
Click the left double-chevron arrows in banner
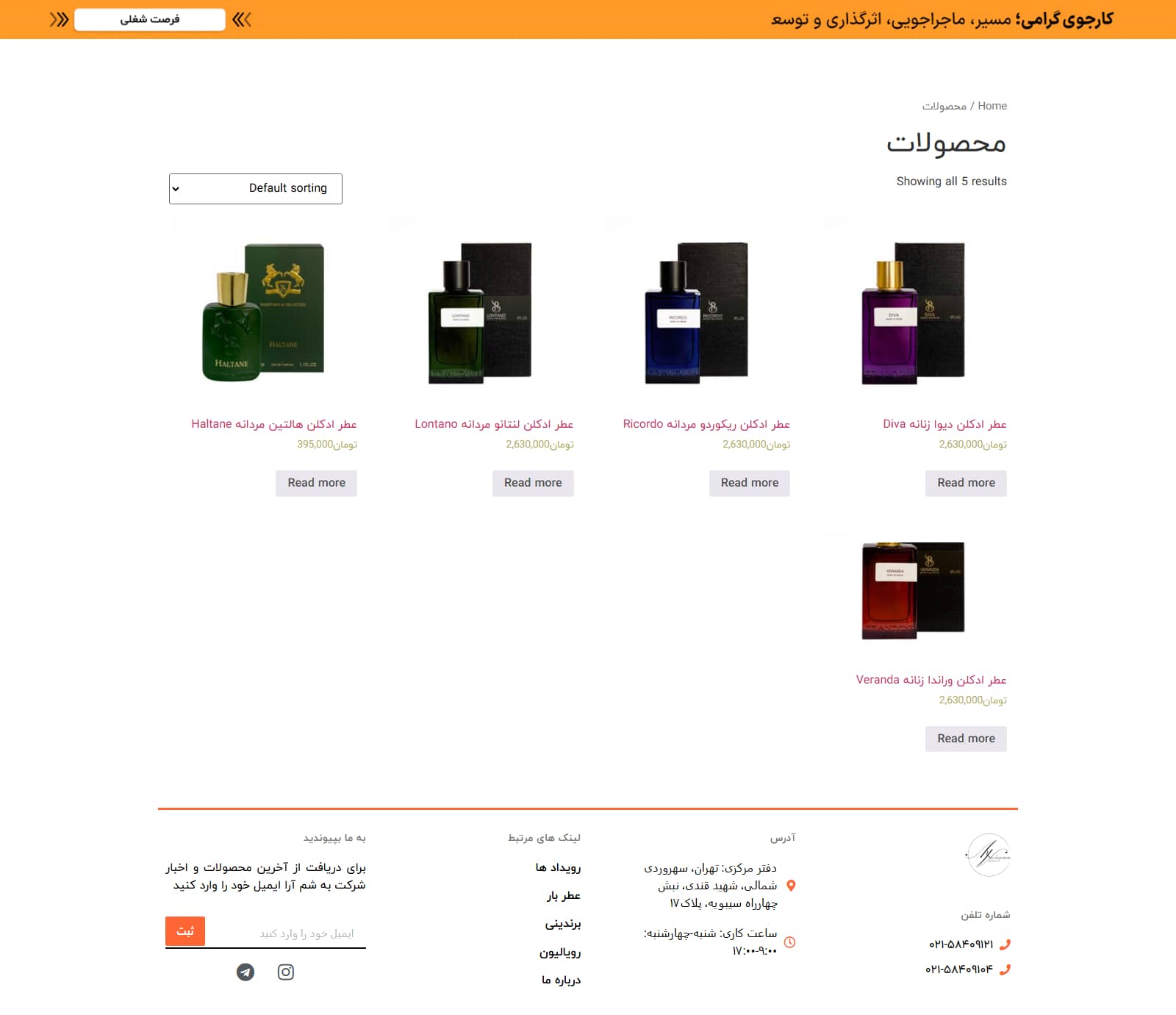pos(59,20)
